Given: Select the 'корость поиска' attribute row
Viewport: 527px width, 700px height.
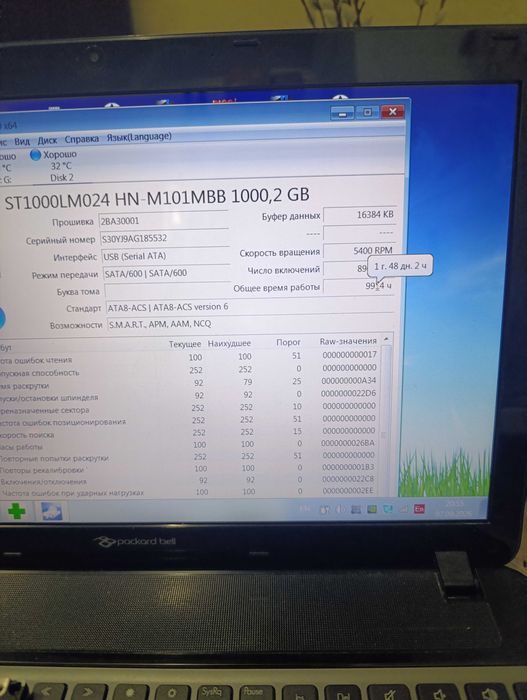Looking at the screenshot, I should click(190, 433).
